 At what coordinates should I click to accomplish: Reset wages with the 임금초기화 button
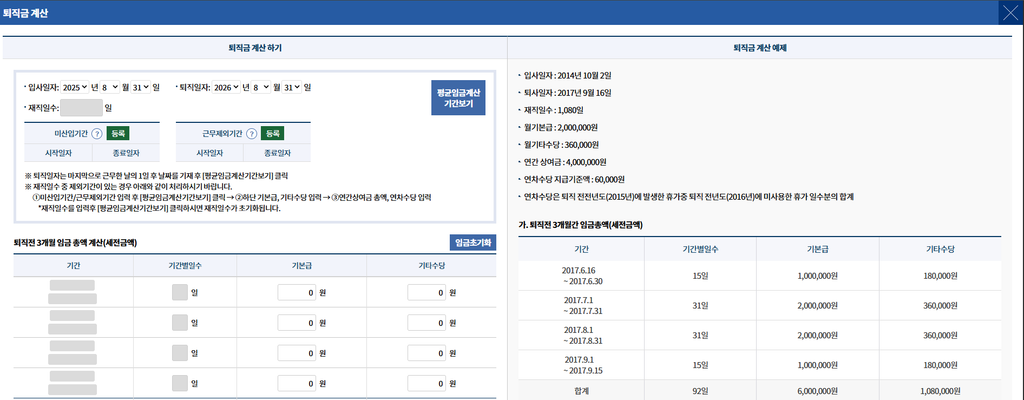(x=473, y=242)
